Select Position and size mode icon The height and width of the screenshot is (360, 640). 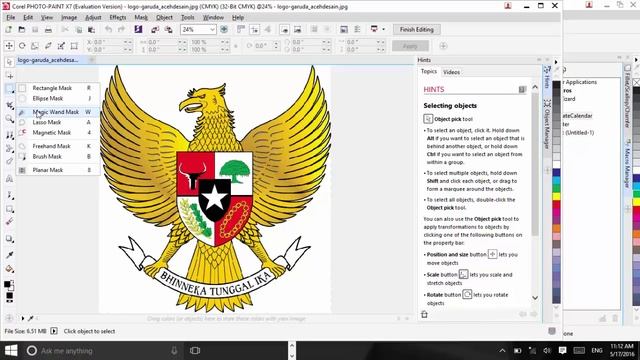(9, 46)
